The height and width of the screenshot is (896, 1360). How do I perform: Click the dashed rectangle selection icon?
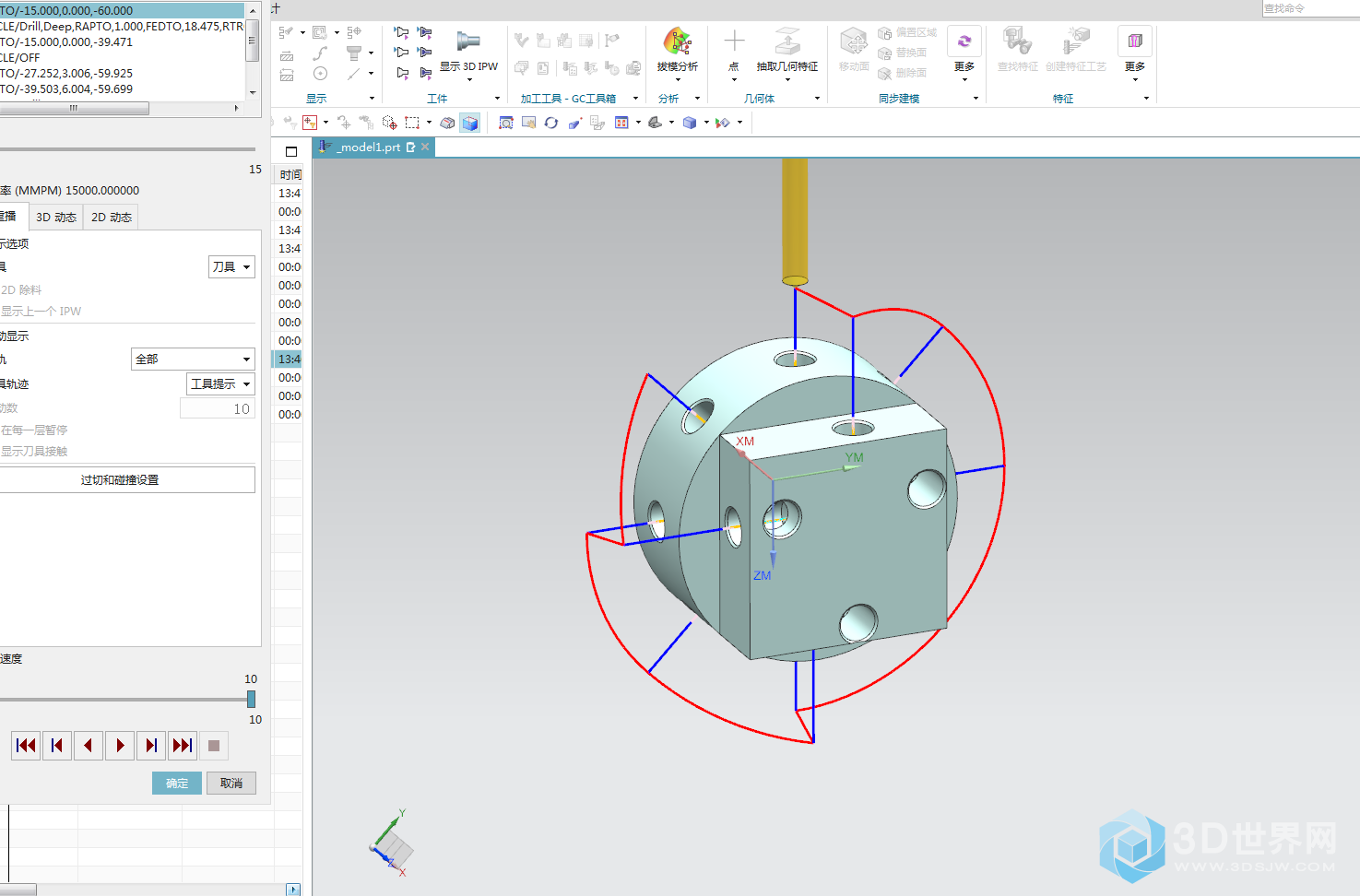click(412, 123)
